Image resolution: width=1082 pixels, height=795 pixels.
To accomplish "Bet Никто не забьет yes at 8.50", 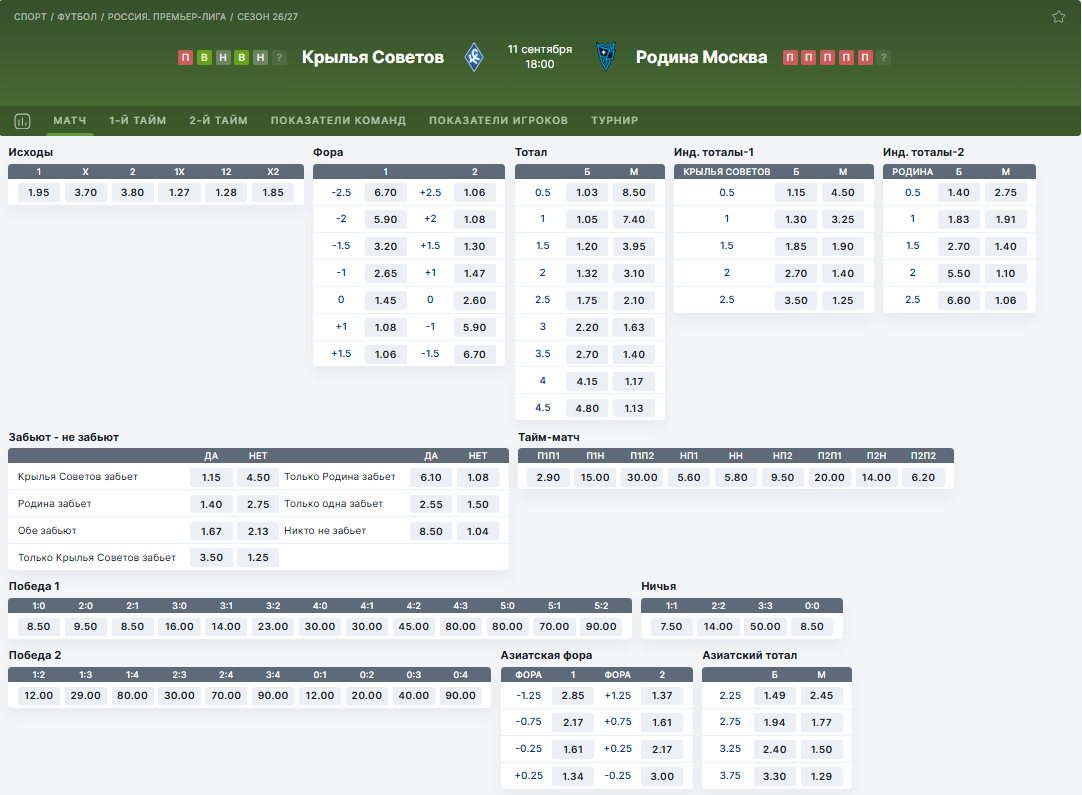I will coord(431,531).
